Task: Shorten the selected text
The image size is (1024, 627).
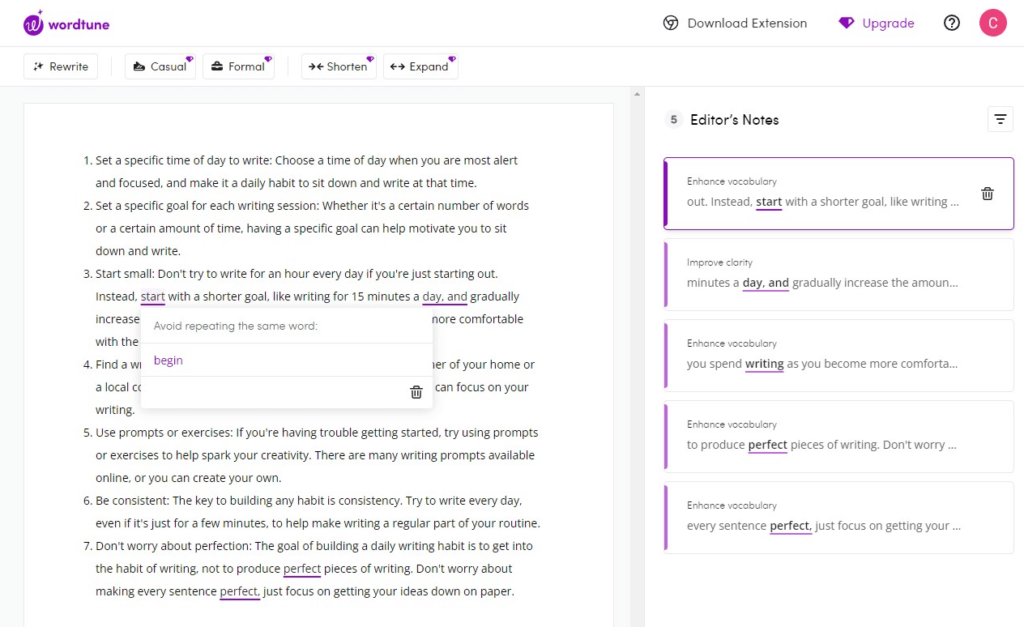Action: point(338,67)
